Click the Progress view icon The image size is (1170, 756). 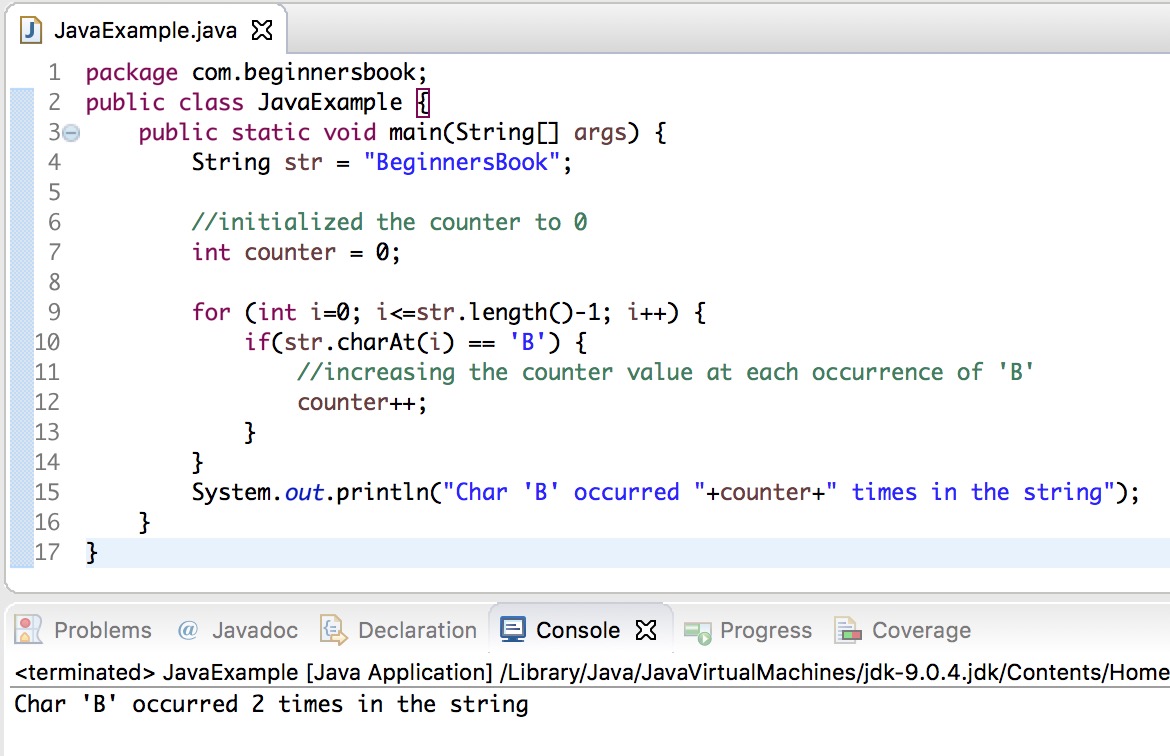coord(700,630)
